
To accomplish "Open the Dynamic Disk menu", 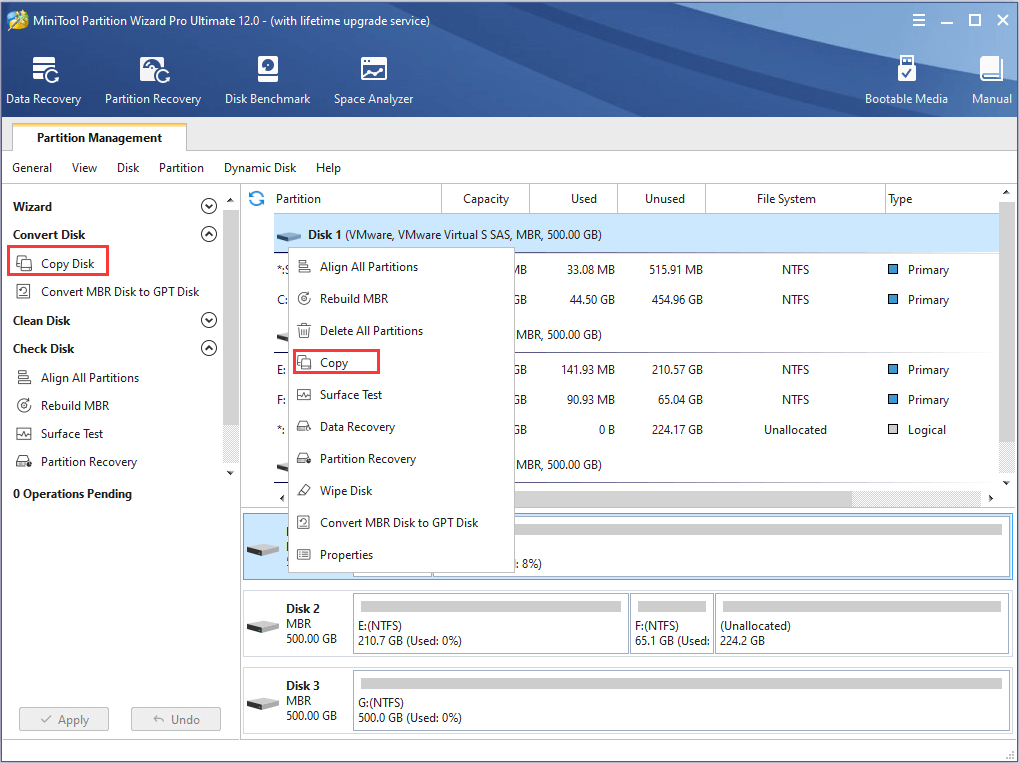I will (x=260, y=168).
